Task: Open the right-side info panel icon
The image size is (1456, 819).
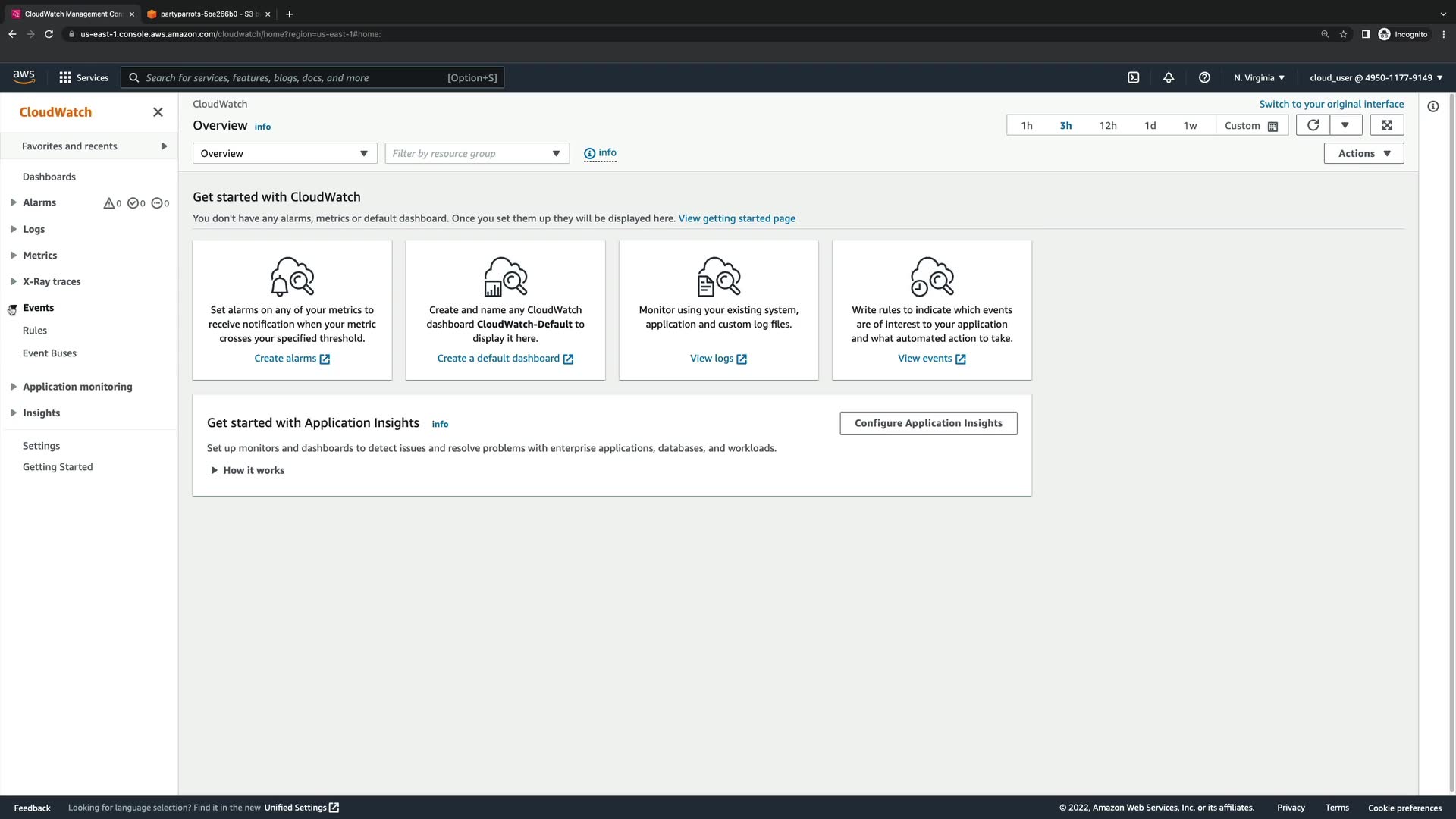Action: coord(1432,106)
